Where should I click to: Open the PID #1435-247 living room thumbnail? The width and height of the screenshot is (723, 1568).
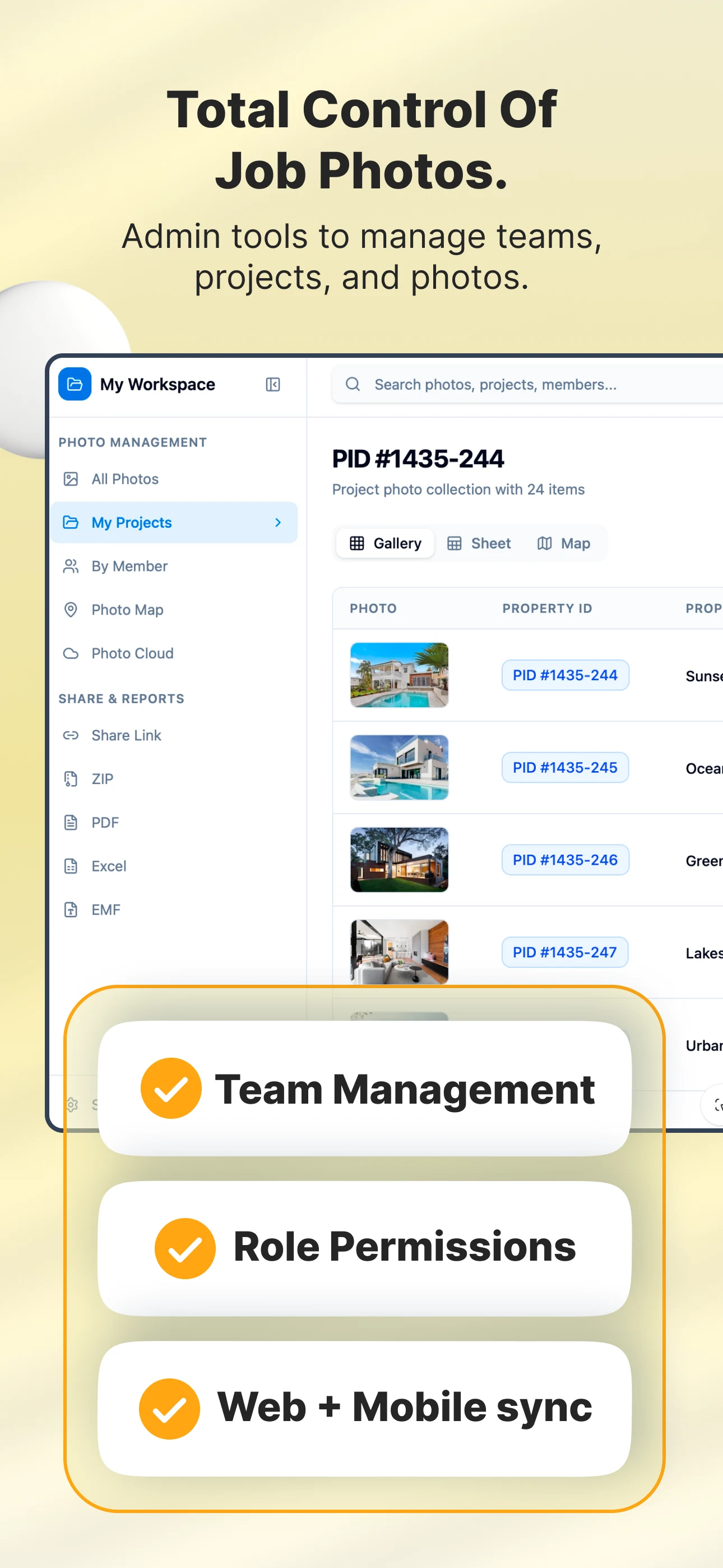click(x=399, y=952)
